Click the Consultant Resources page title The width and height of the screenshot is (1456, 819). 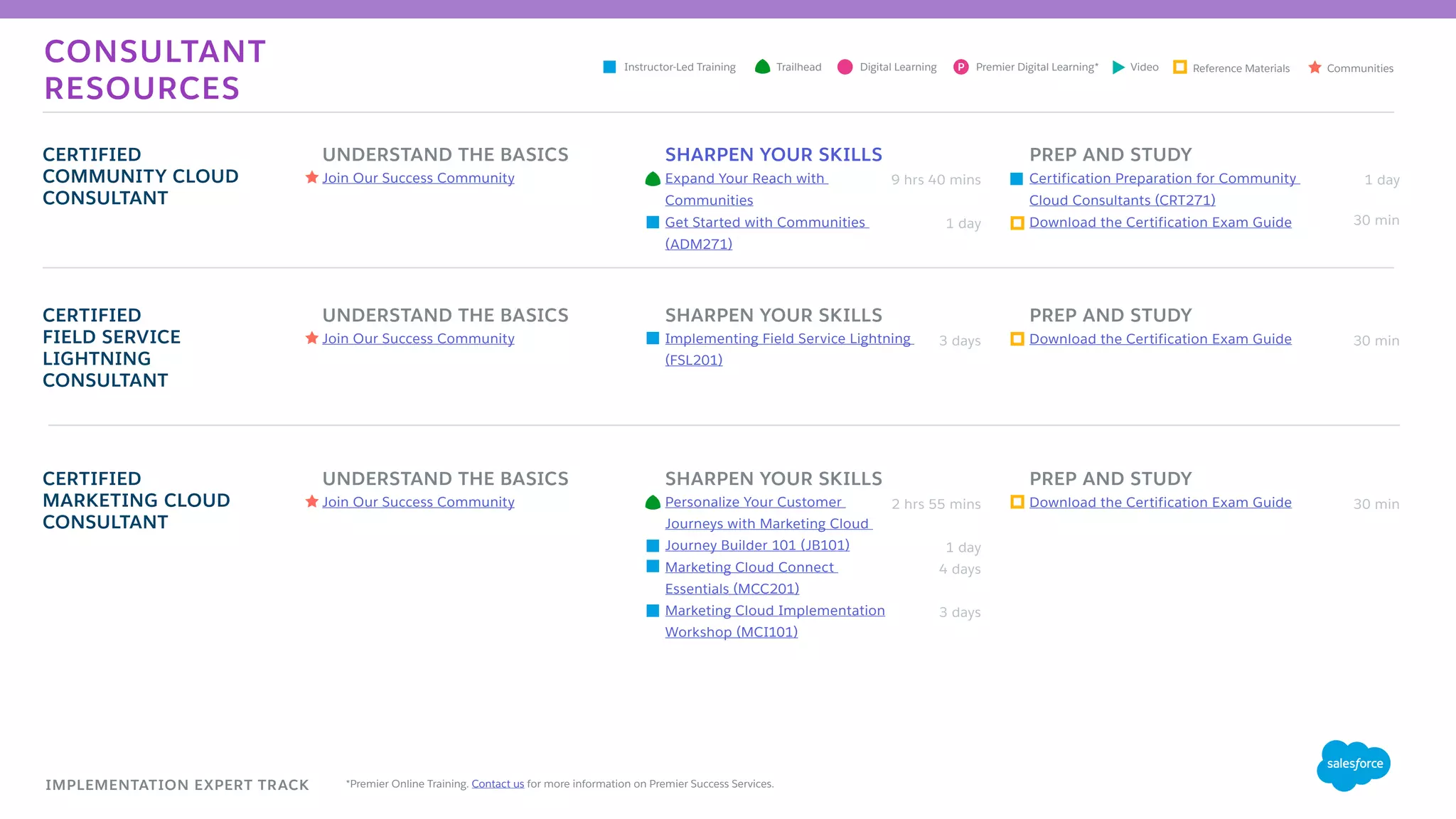tap(155, 70)
